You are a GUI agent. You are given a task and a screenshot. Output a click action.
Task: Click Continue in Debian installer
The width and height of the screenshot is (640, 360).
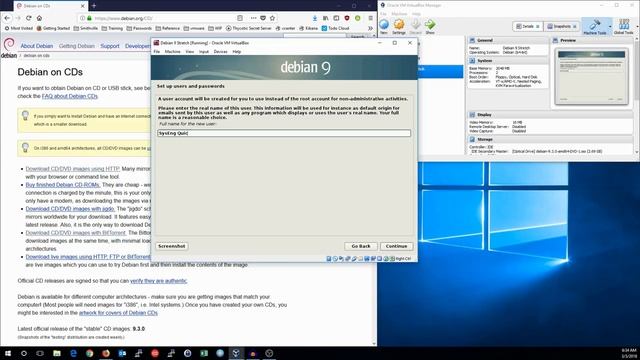pyautogui.click(x=396, y=246)
